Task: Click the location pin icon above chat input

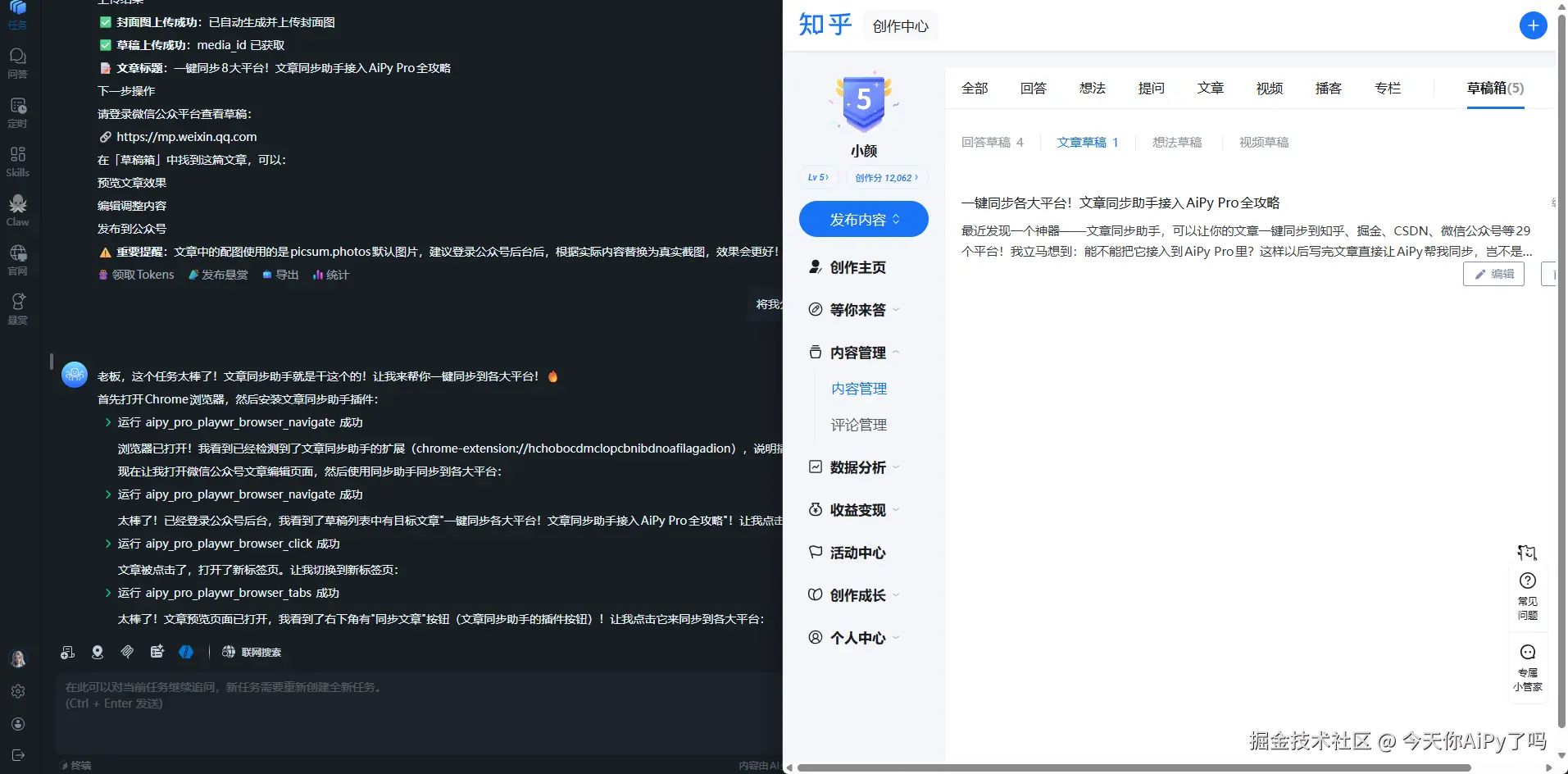Action: [x=98, y=652]
